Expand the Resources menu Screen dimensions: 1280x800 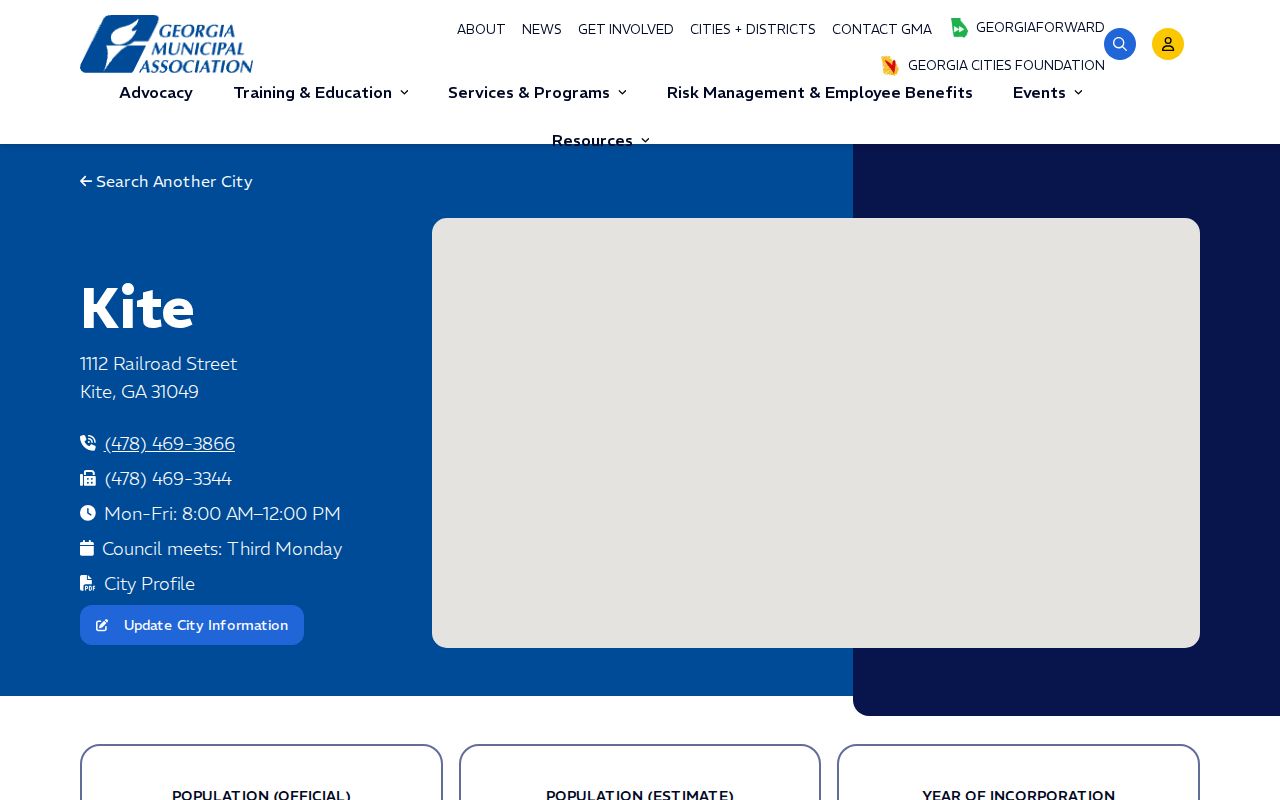[601, 141]
